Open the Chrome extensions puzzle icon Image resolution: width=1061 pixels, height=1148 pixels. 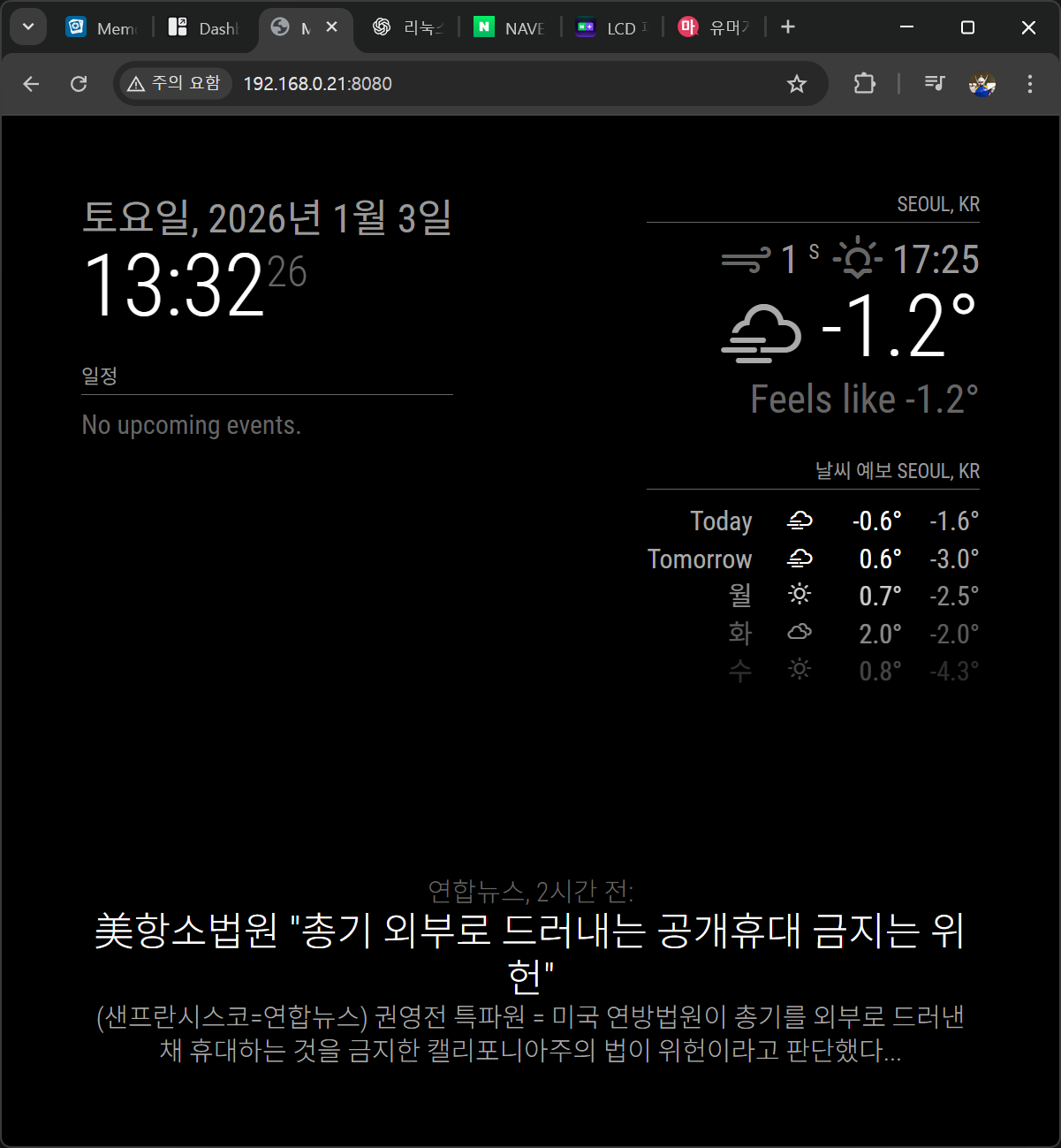tap(864, 84)
